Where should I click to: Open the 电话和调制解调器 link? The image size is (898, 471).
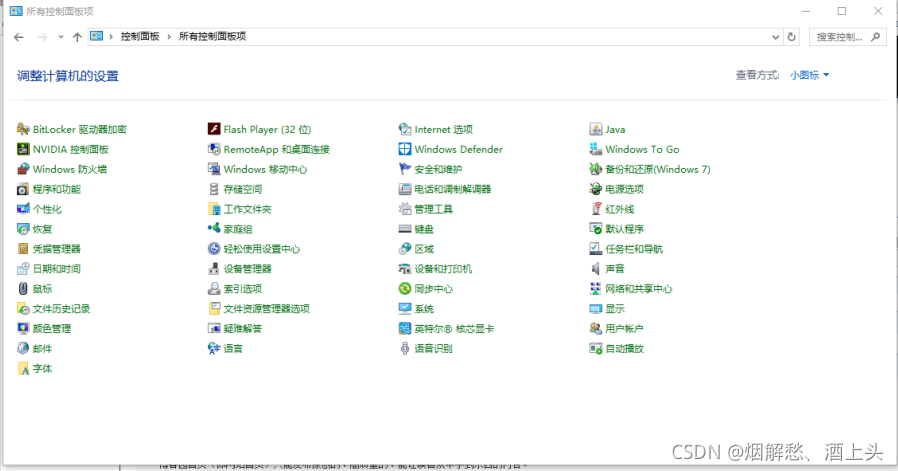(x=452, y=189)
